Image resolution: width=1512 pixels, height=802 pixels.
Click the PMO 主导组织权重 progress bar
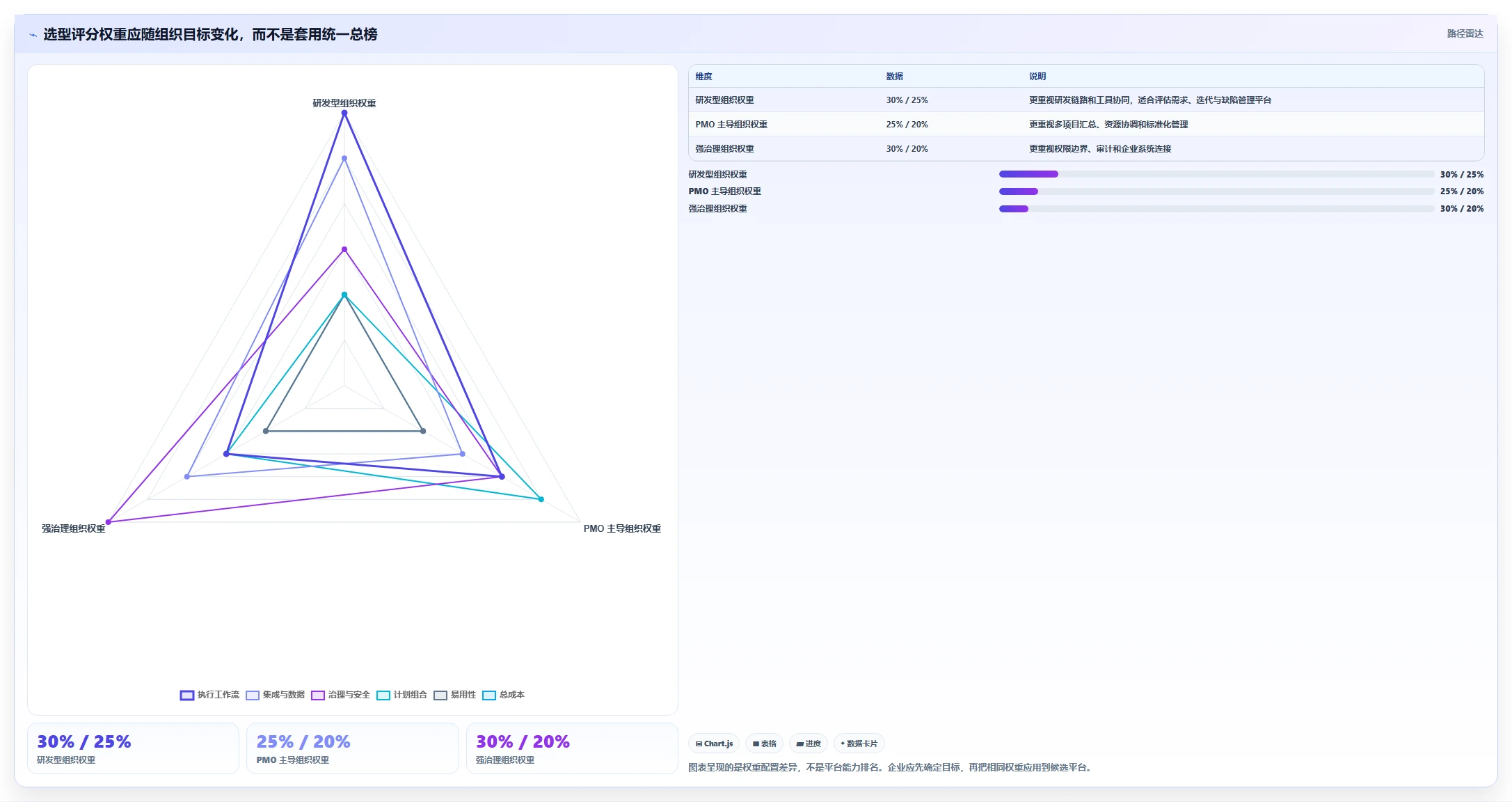(x=1216, y=191)
